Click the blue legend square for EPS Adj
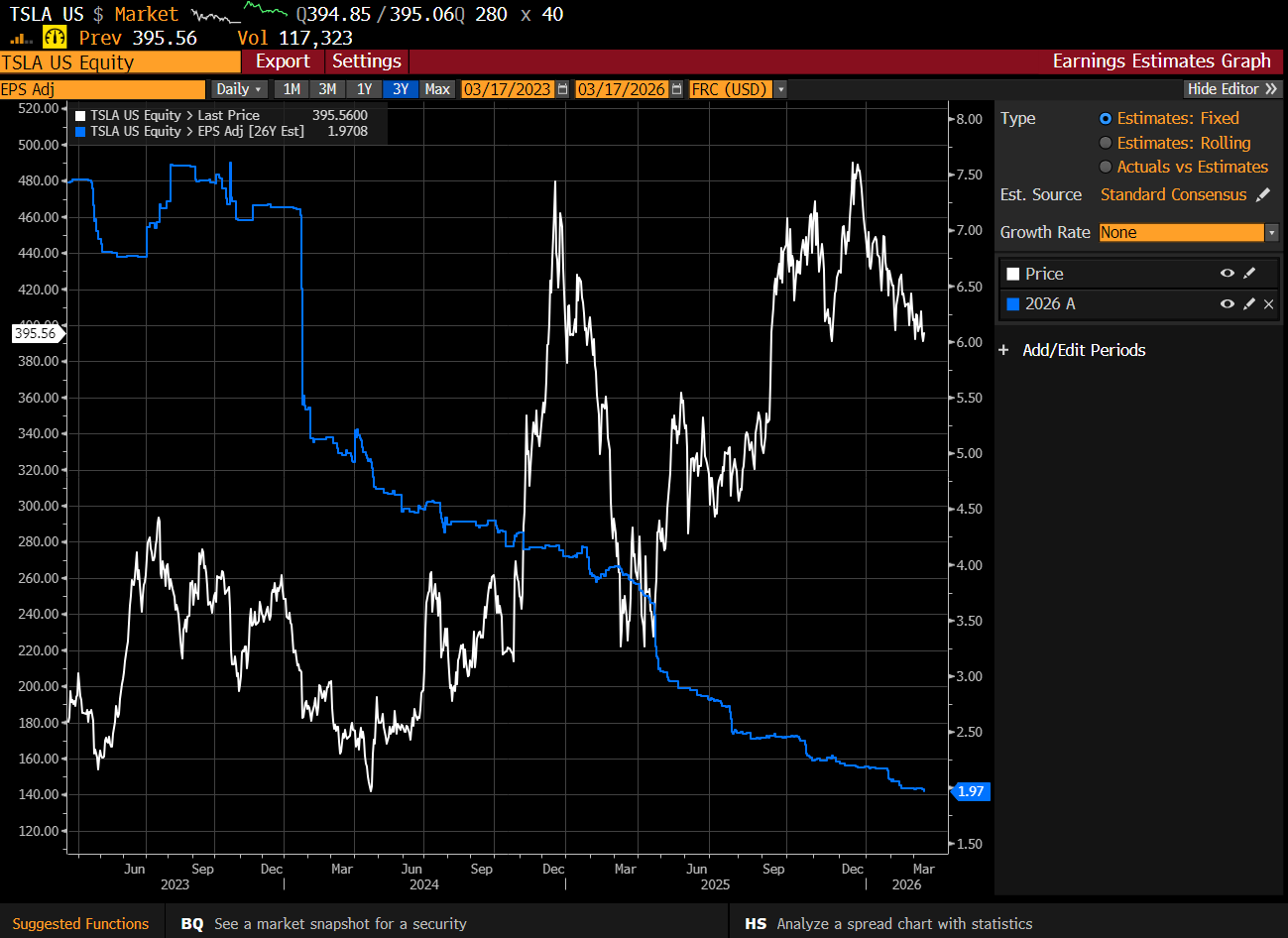The width and height of the screenshot is (1288, 938). click(81, 131)
